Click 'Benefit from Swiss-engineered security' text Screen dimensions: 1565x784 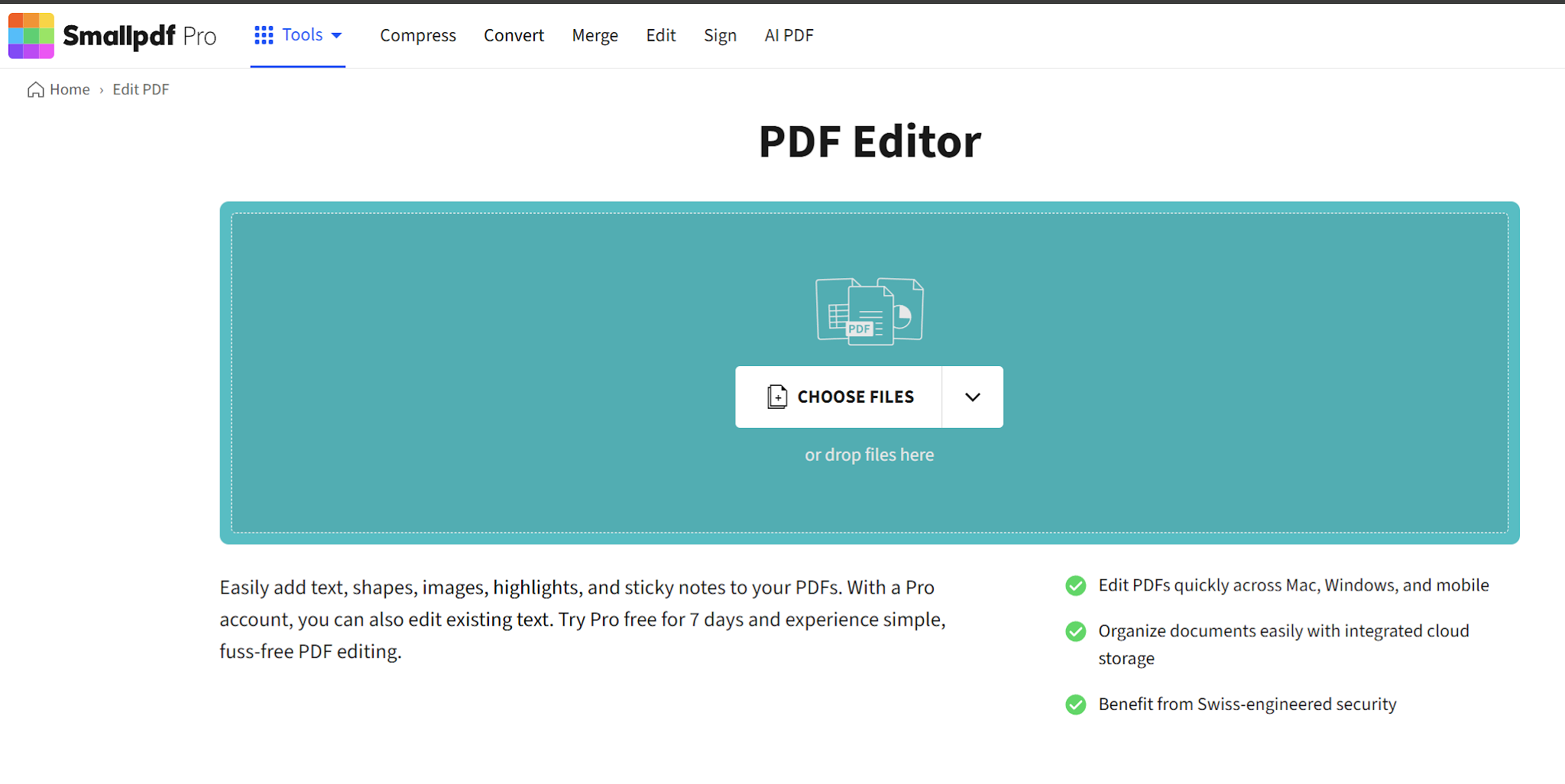[1247, 704]
